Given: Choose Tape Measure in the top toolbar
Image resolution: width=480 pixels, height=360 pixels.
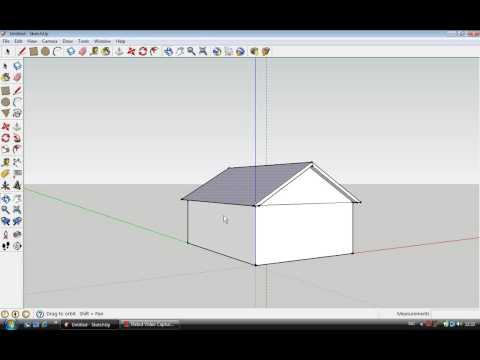Looking at the screenshot, I should point(94,51).
